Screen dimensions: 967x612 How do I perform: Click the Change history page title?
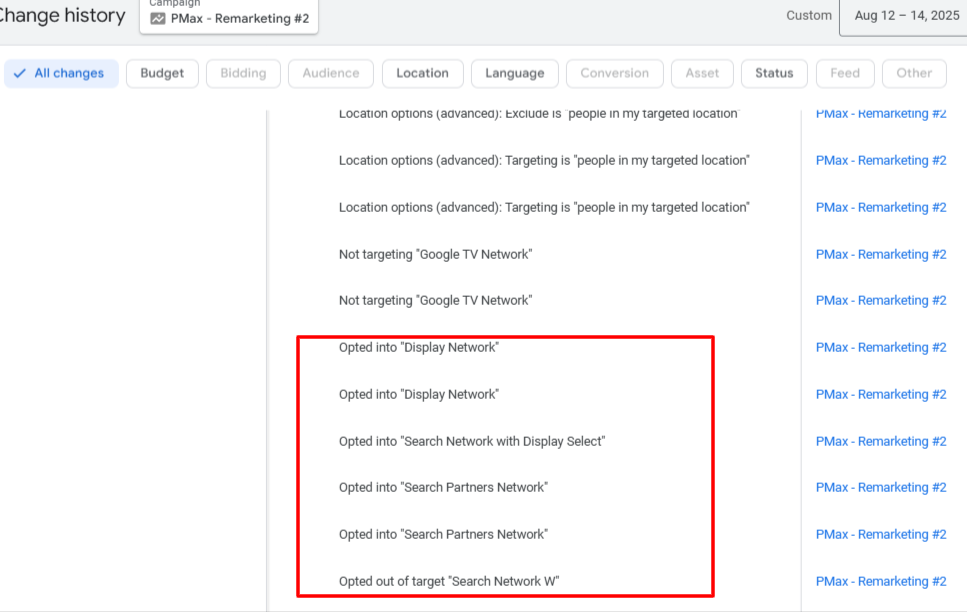point(62,15)
